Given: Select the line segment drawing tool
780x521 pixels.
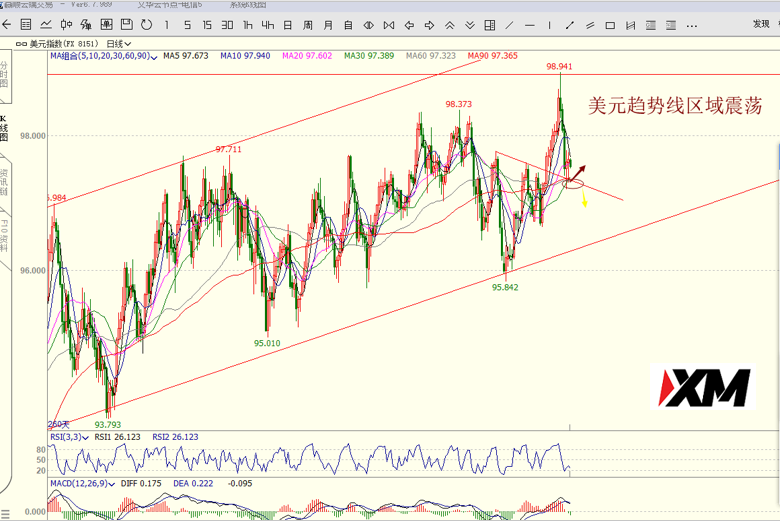Looking at the screenshot, I should pos(570,25).
